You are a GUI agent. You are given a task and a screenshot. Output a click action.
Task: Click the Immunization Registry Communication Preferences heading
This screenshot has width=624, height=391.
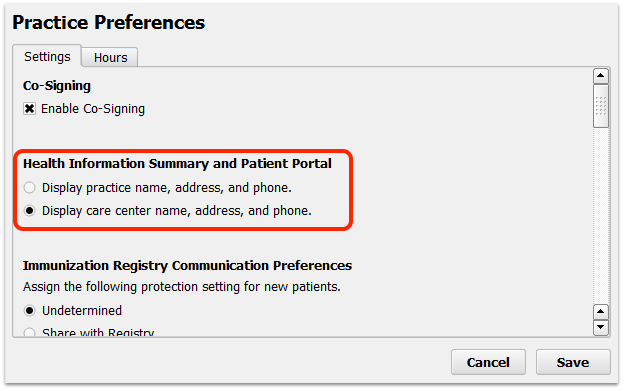pyautogui.click(x=187, y=265)
